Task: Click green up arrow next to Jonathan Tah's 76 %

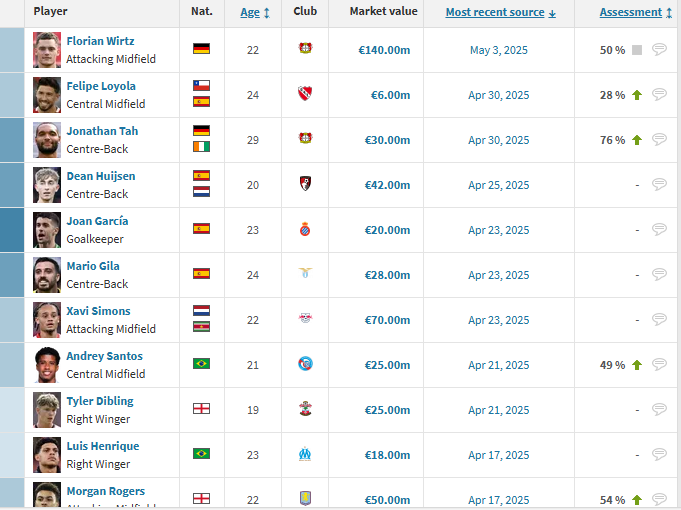Action: coord(637,140)
